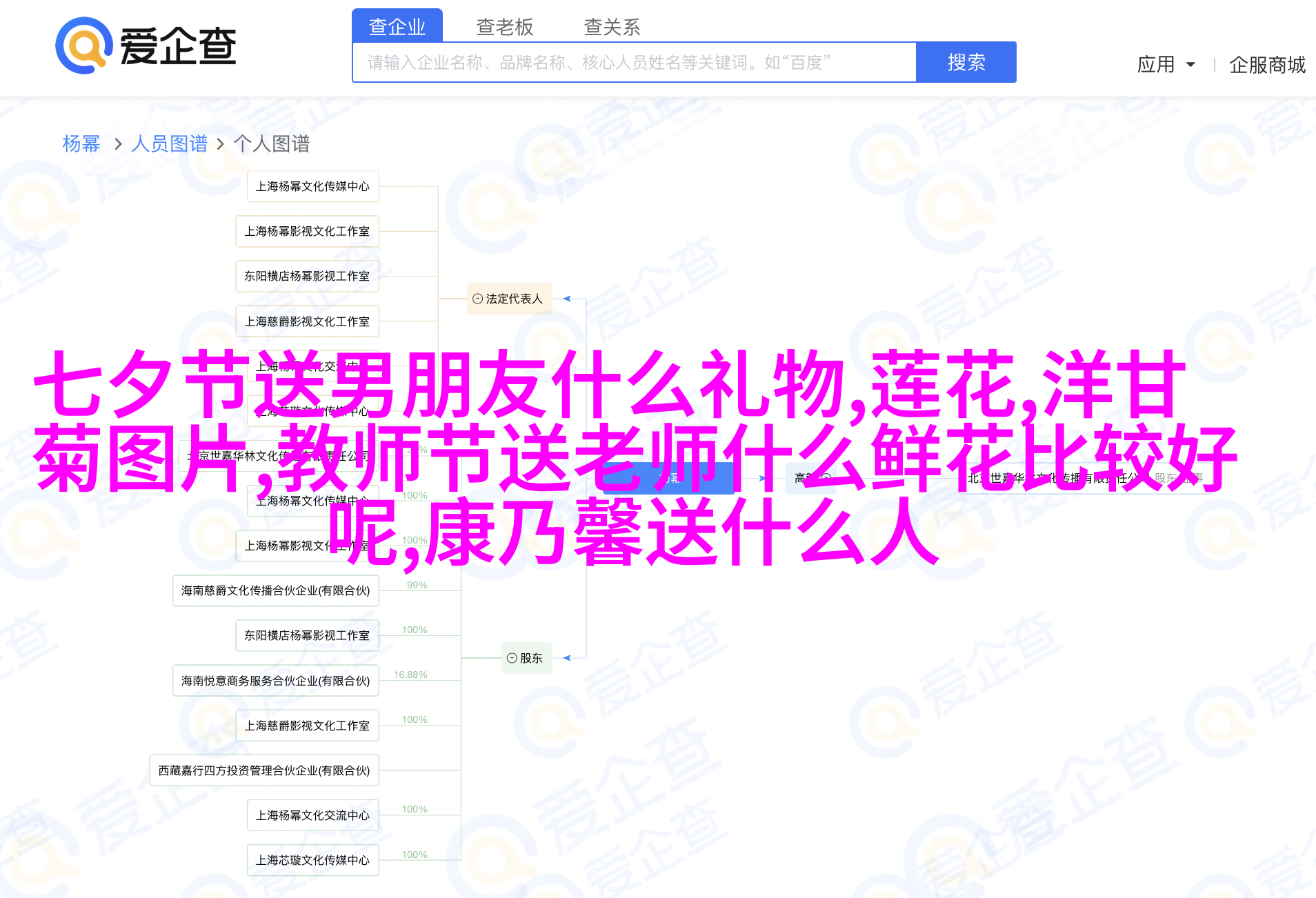Select the 海南悦意商务服务合伙企业 node
The image size is (1316, 898).
point(275,681)
